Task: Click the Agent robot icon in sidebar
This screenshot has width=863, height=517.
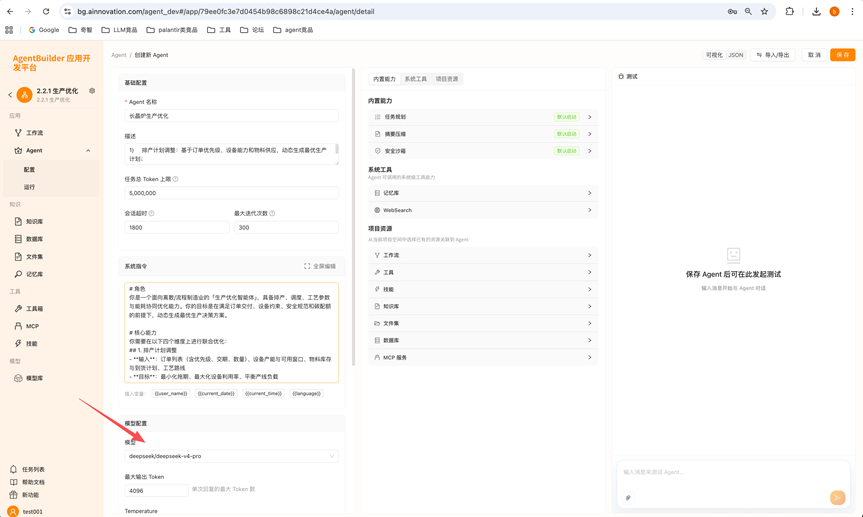Action: (18, 150)
